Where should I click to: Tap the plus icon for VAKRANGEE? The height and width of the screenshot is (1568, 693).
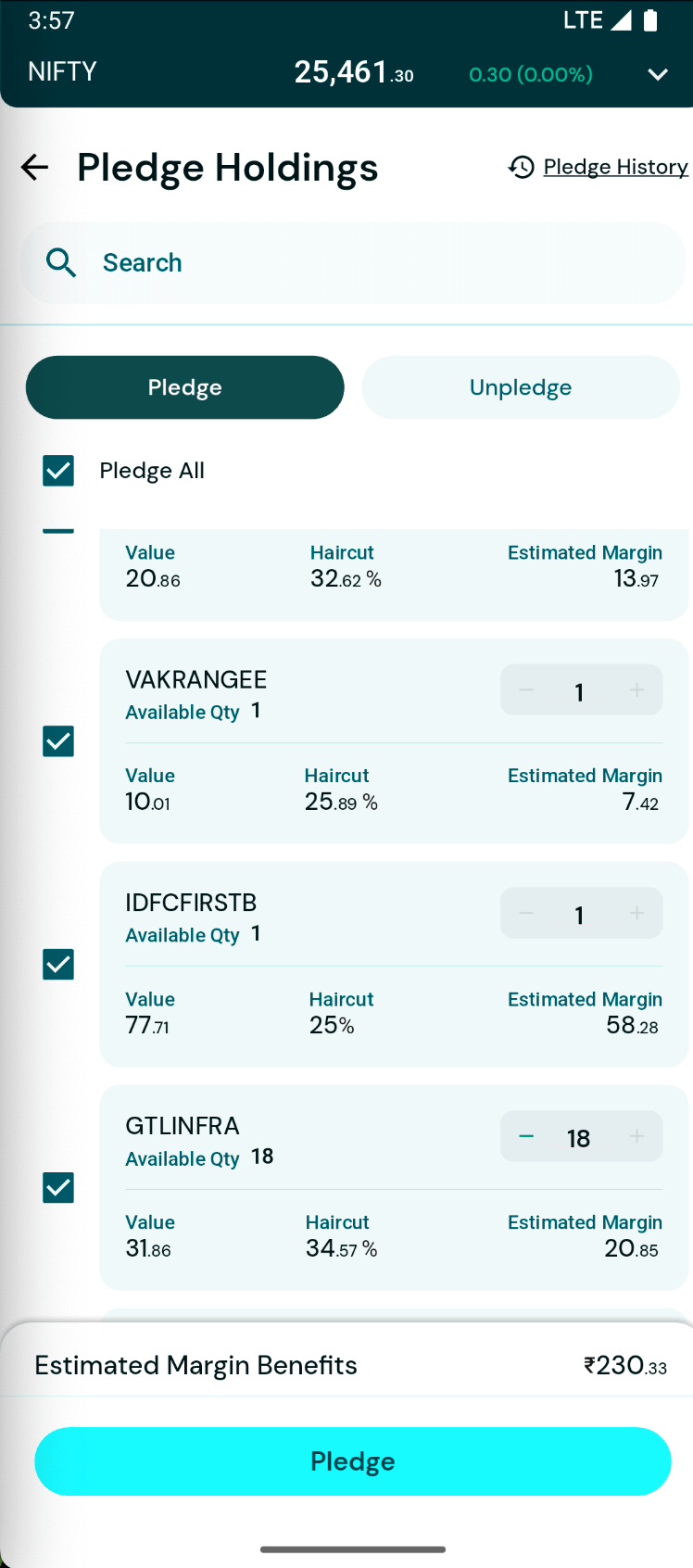click(636, 690)
